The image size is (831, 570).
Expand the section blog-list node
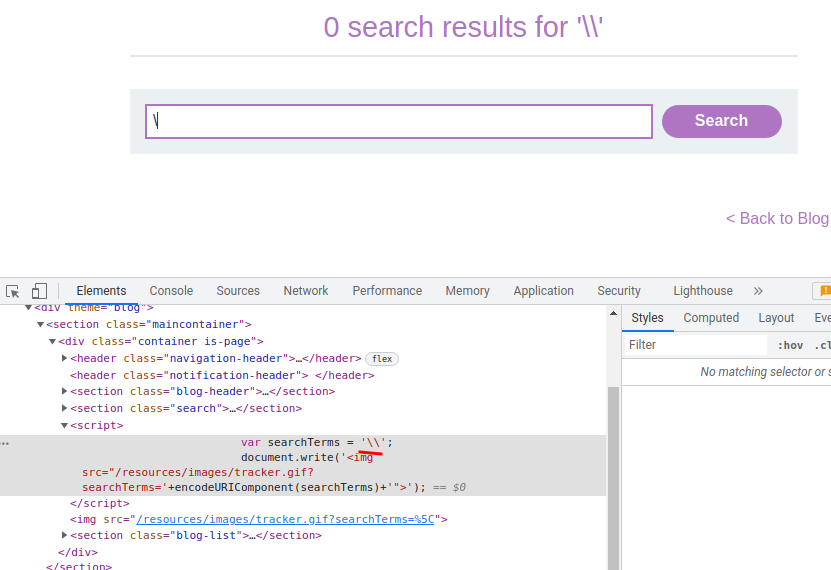pos(64,535)
